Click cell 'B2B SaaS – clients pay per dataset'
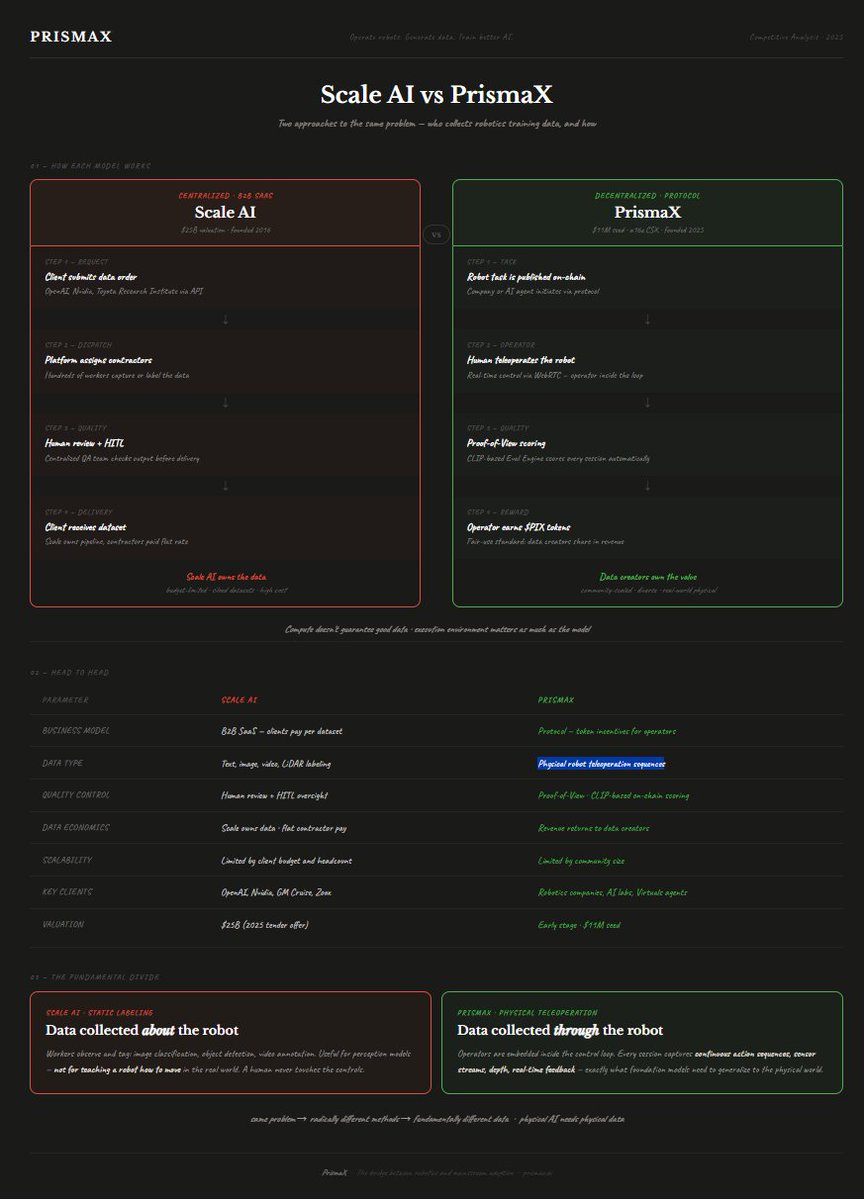This screenshot has height=1200, width=864. [282, 731]
